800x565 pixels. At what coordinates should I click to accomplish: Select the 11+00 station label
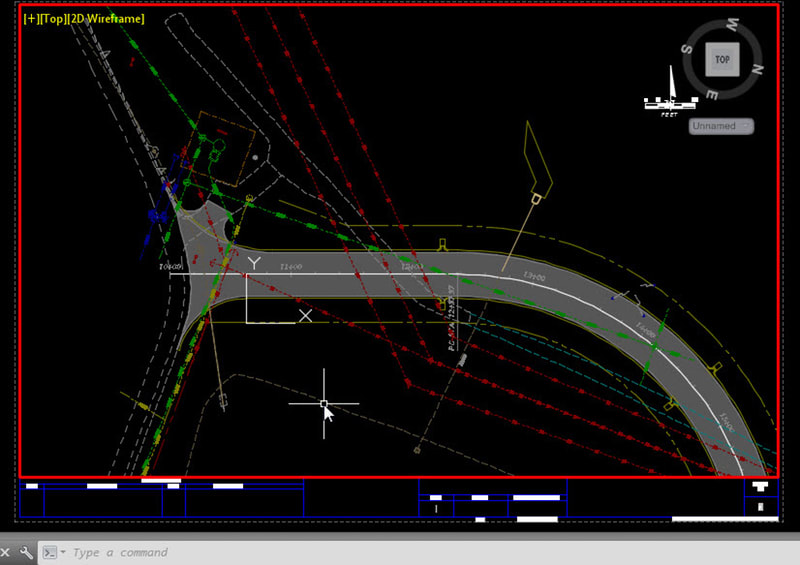point(291,267)
